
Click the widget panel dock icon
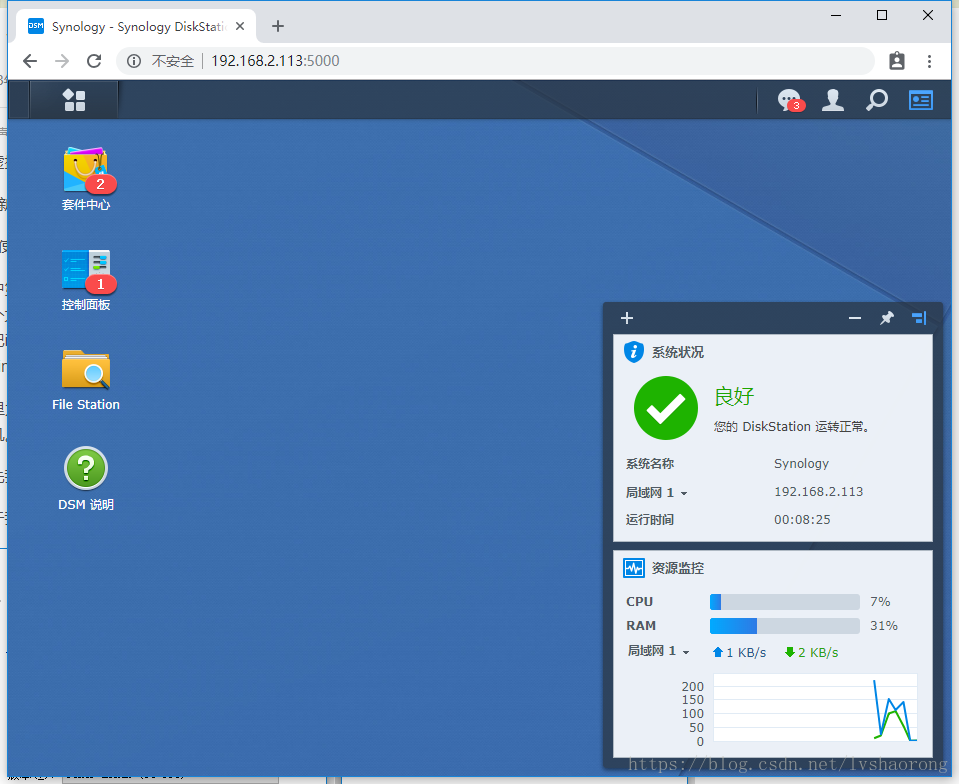tap(919, 318)
